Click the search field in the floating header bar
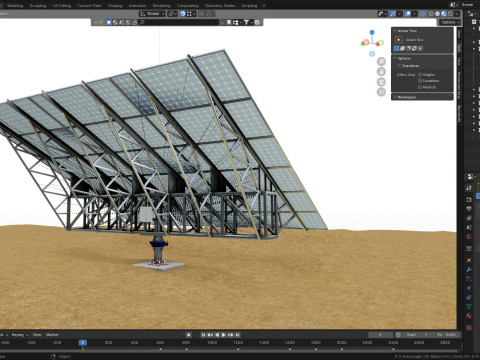The image size is (480, 360). [179, 22]
